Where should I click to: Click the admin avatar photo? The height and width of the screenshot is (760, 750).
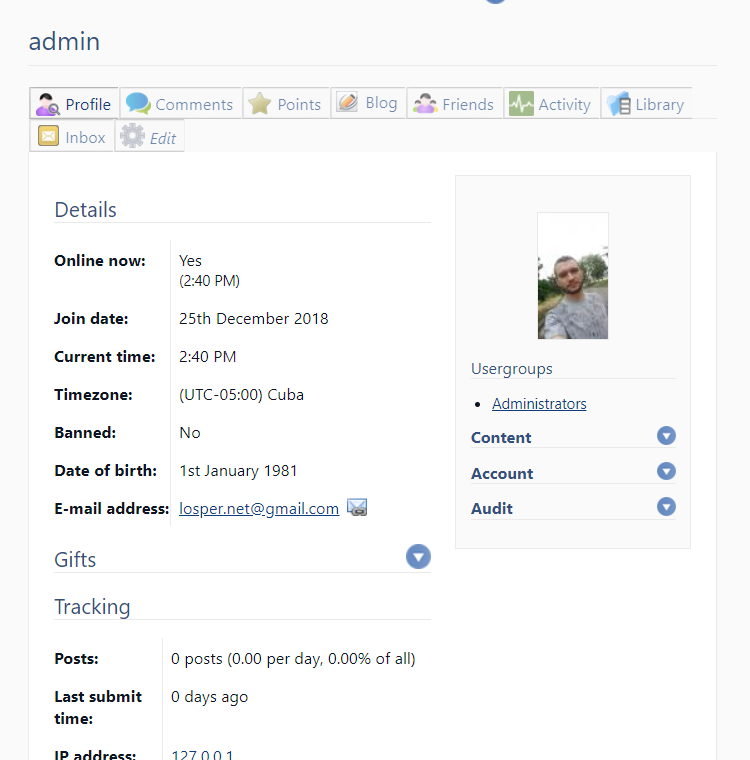coord(573,276)
